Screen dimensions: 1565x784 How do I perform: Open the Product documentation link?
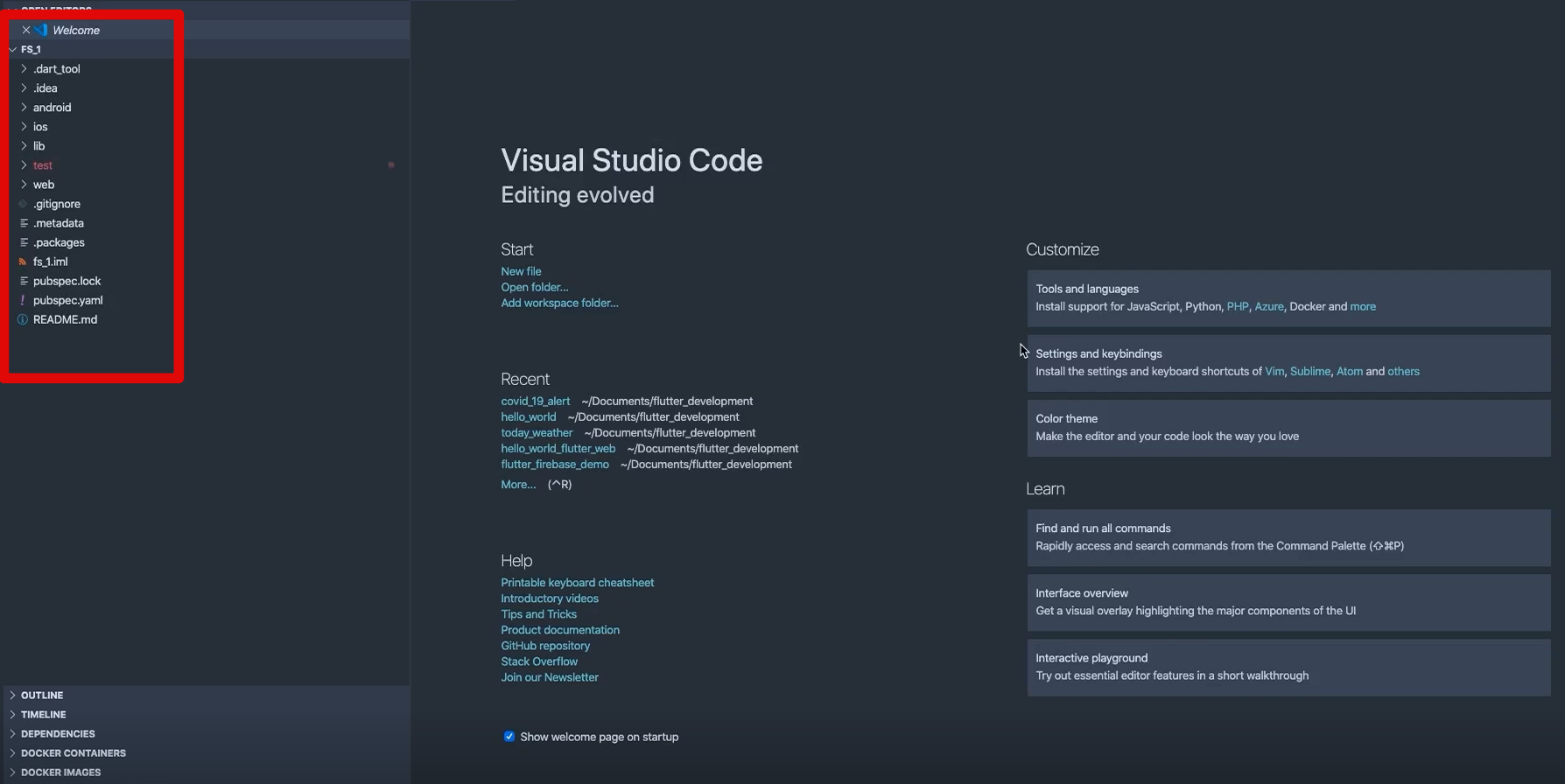click(x=560, y=630)
